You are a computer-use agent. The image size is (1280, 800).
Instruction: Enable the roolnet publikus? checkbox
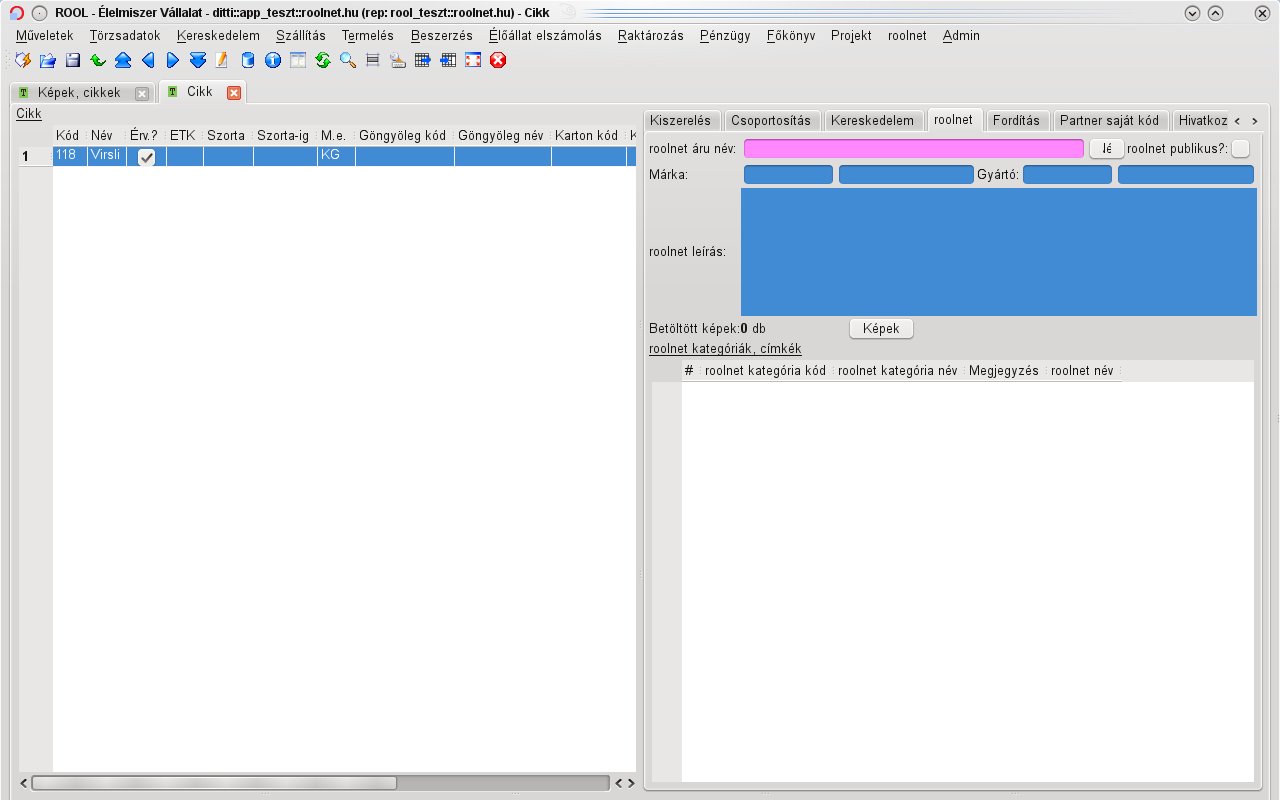tap(1240, 148)
